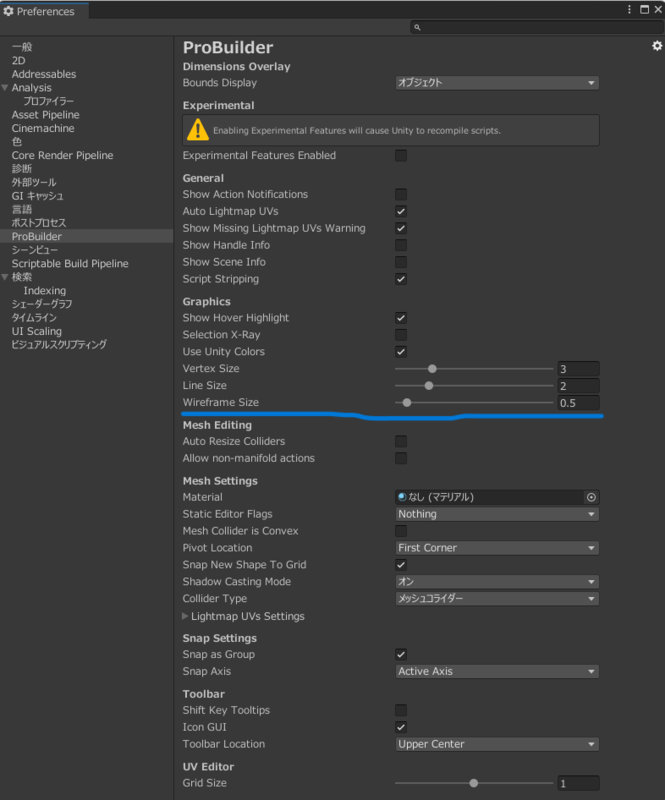Click the Vertex Size slider handle
The height and width of the screenshot is (800, 665).
(432, 369)
